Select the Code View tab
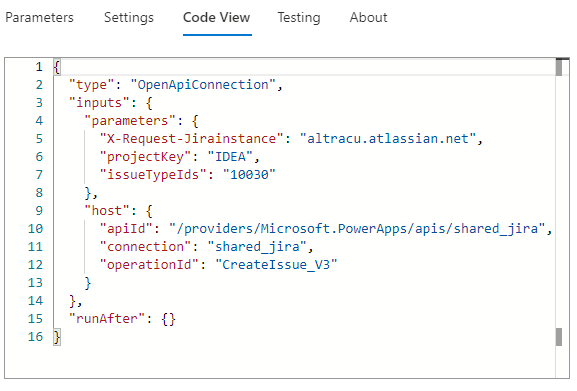577x391 pixels. coord(217,17)
